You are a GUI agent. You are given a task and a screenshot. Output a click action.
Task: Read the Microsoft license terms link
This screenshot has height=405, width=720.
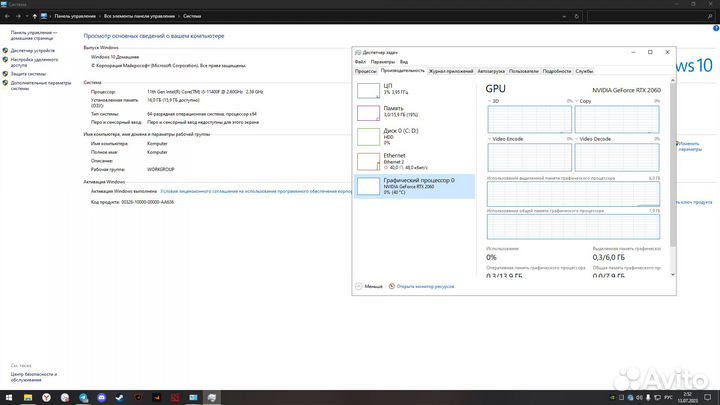(256, 191)
